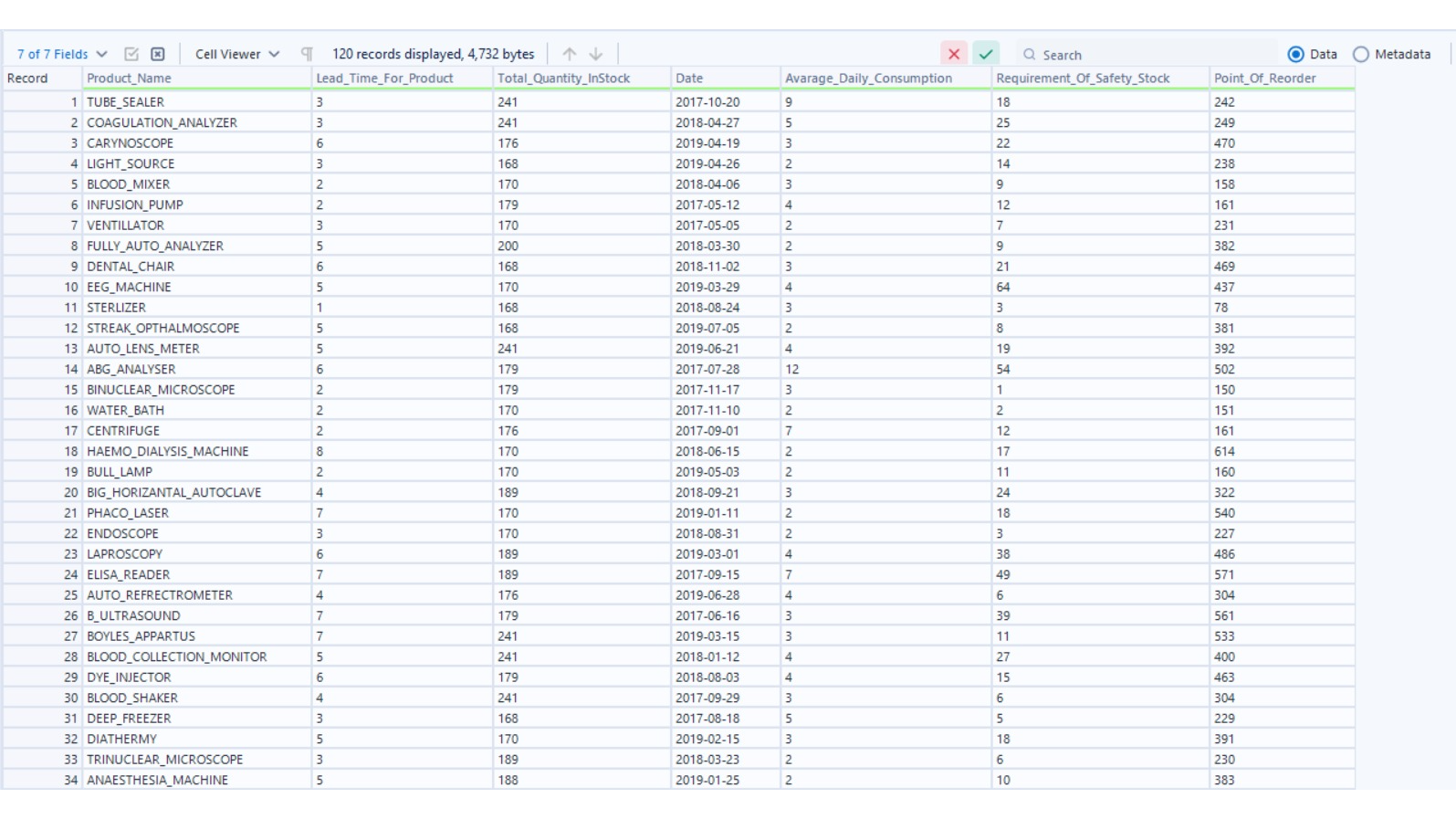This screenshot has height=819, width=1456.
Task: Select the Data radio button
Action: pos(1295,55)
